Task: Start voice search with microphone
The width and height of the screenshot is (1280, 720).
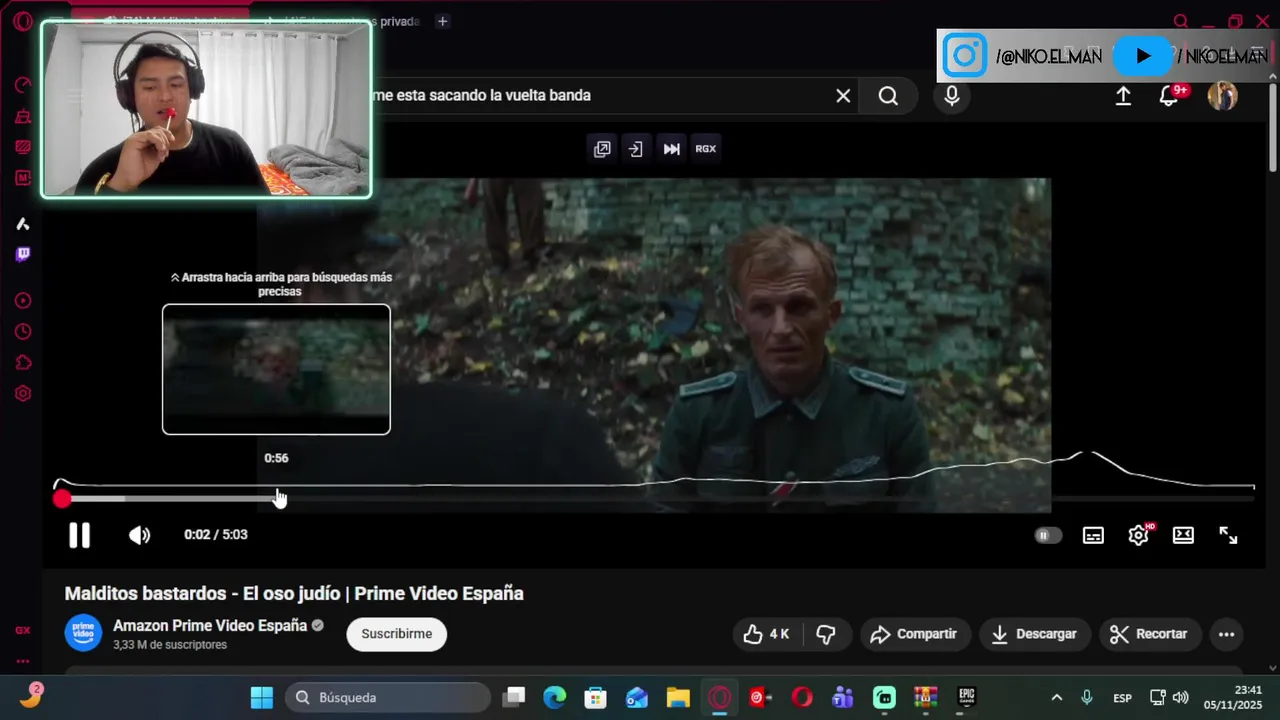Action: pos(951,96)
